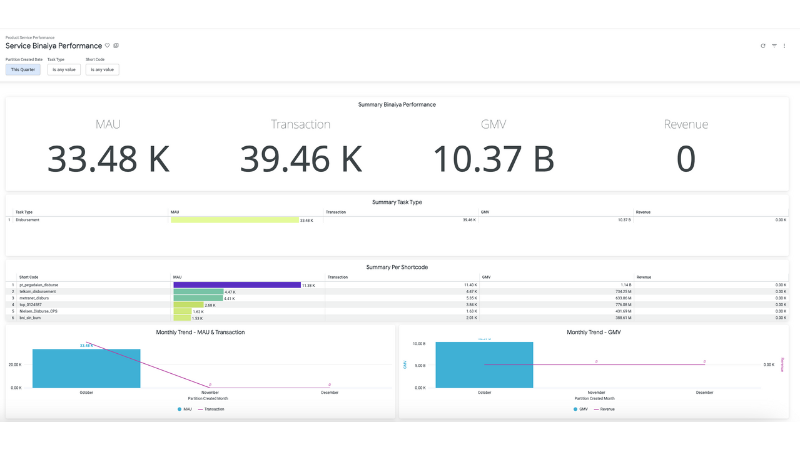Click the November point on the Transaction line
The image size is (800, 450).
pyautogui.click(x=210, y=387)
